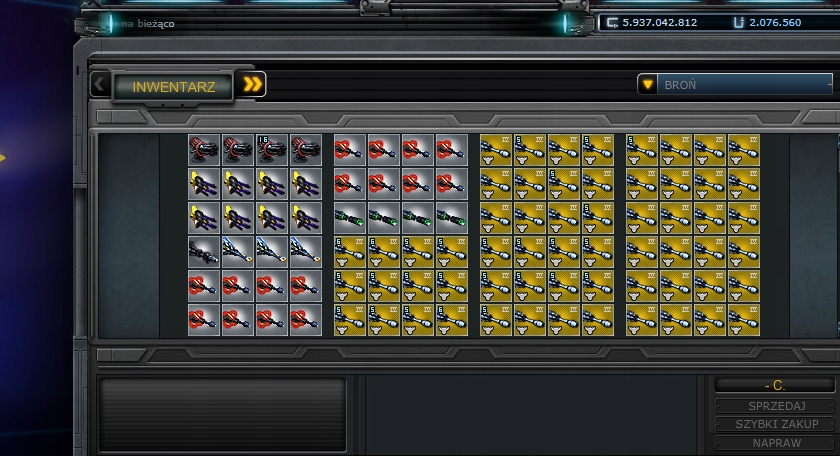
Task: Click the uridium currency icon
Action: tap(739, 23)
